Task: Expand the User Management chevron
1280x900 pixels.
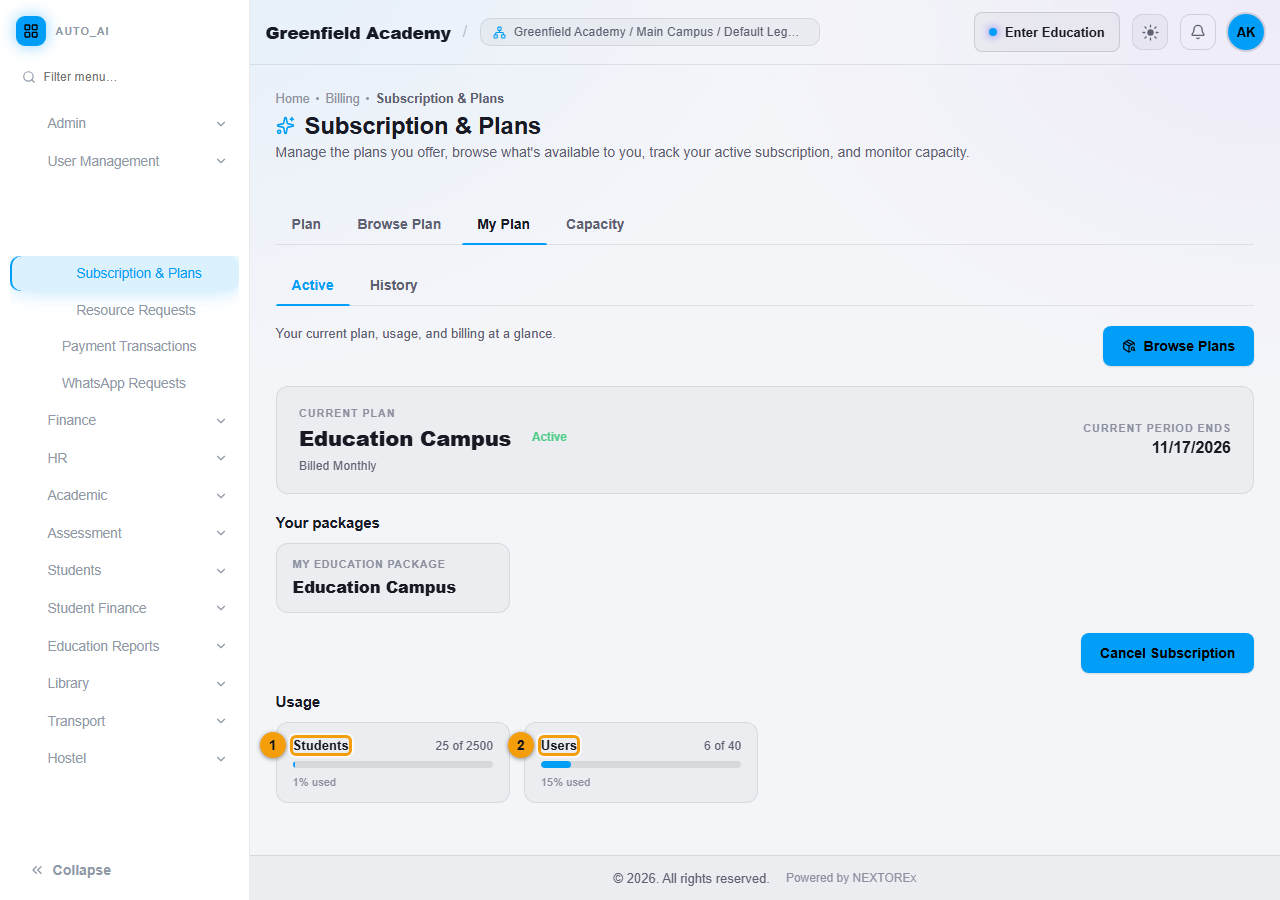Action: tap(221, 161)
